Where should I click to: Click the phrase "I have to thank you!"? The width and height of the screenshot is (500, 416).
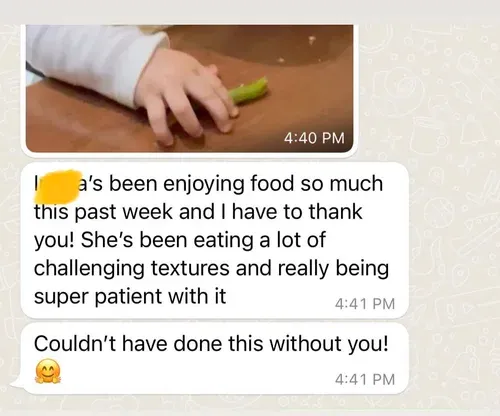pyautogui.click(x=198, y=226)
